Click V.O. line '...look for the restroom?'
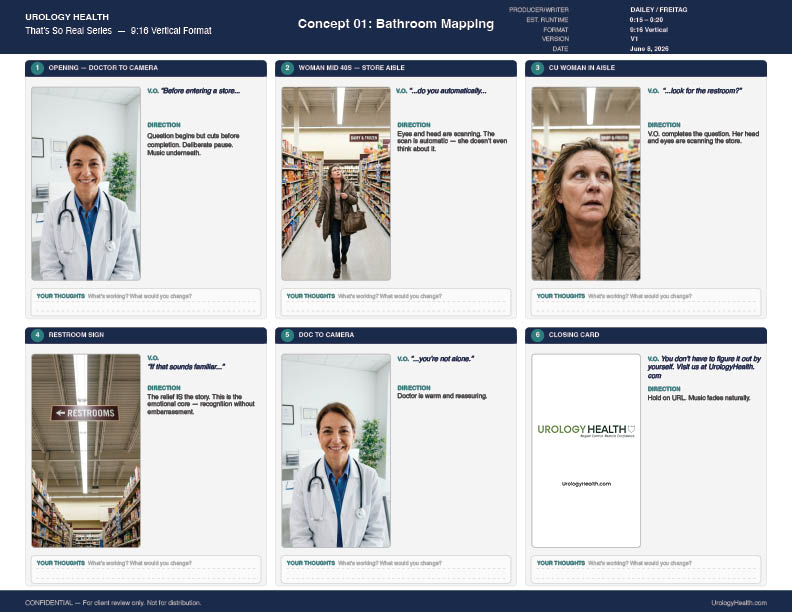792x612 pixels. click(x=703, y=91)
